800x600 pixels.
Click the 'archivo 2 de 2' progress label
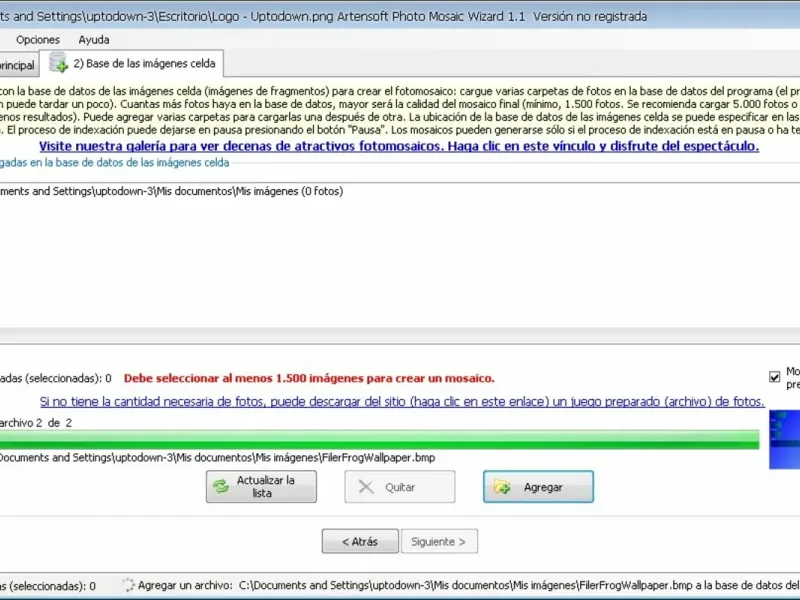click(36, 423)
